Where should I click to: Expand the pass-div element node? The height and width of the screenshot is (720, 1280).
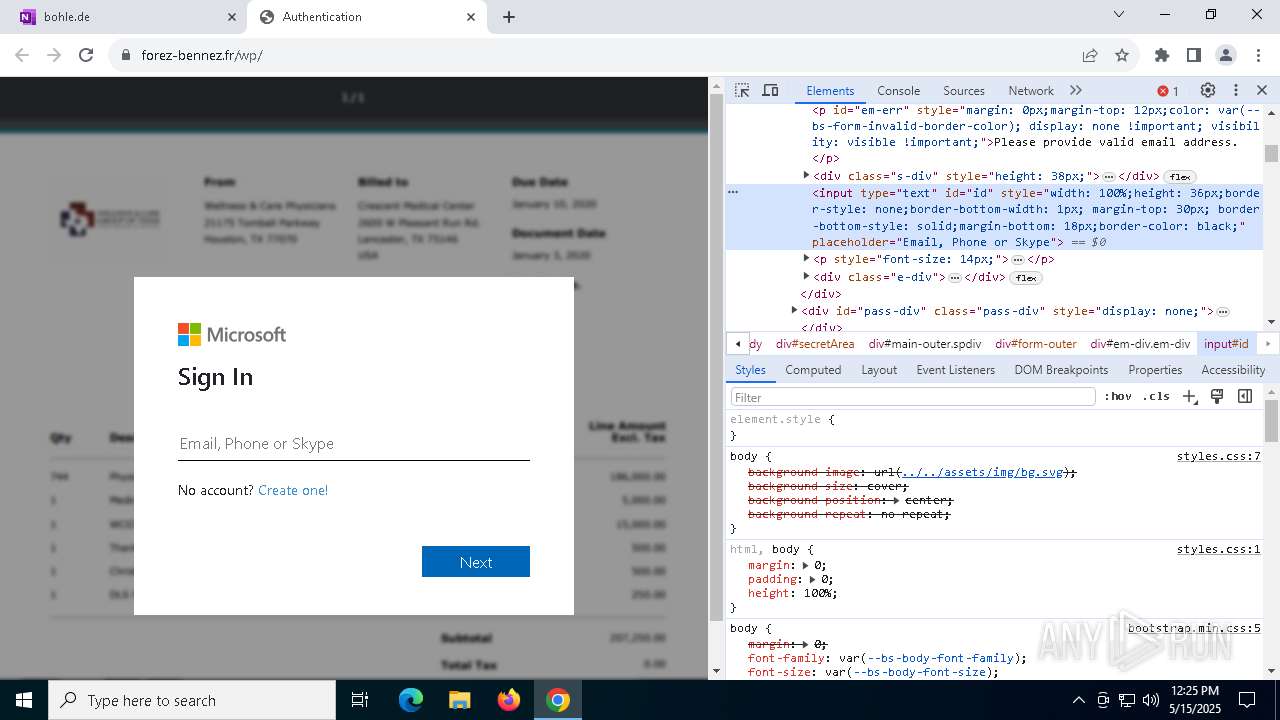795,310
